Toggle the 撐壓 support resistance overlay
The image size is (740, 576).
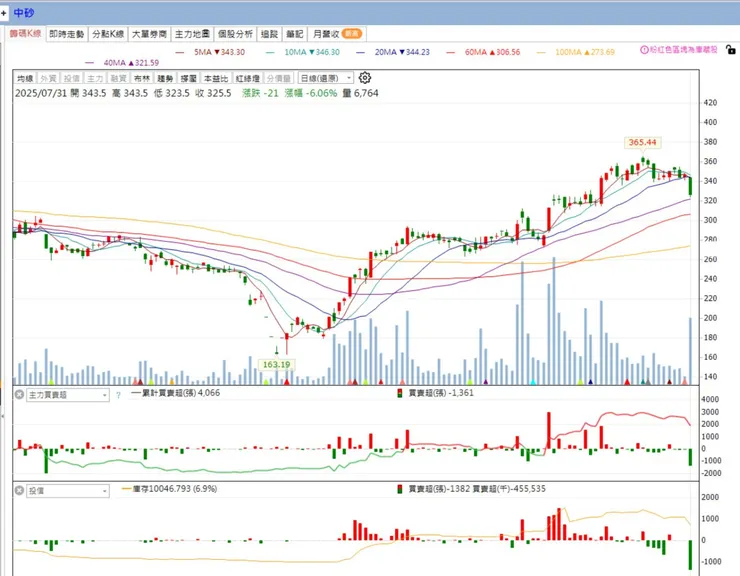pos(188,78)
